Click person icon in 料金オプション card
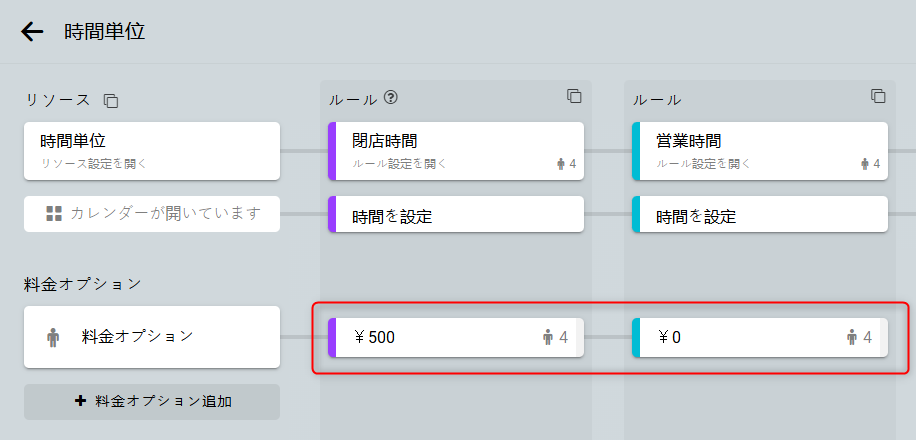This screenshot has width=916, height=440. tap(53, 338)
